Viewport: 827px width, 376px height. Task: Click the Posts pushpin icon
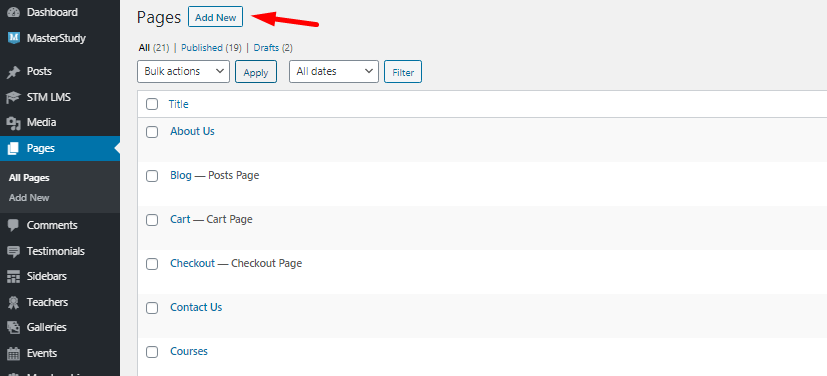[x=13, y=72]
